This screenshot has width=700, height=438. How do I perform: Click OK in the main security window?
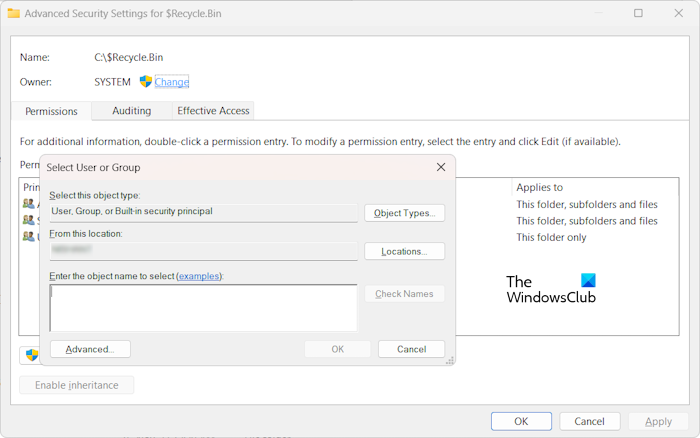click(520, 421)
